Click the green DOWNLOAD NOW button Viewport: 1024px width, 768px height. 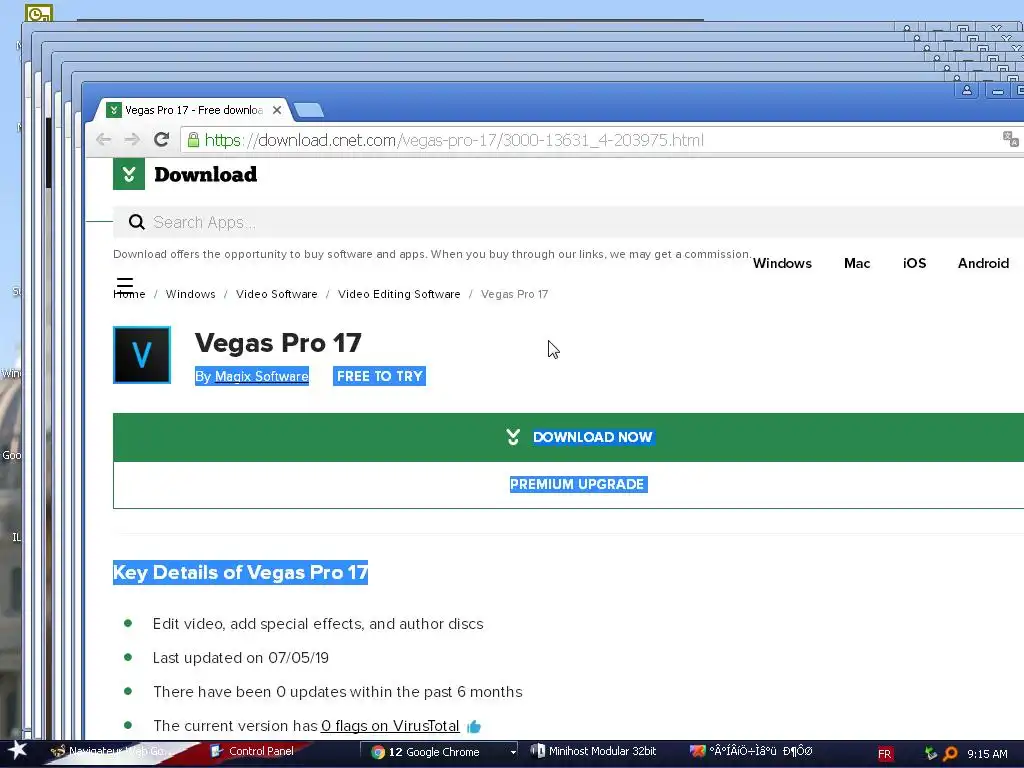[x=568, y=437]
